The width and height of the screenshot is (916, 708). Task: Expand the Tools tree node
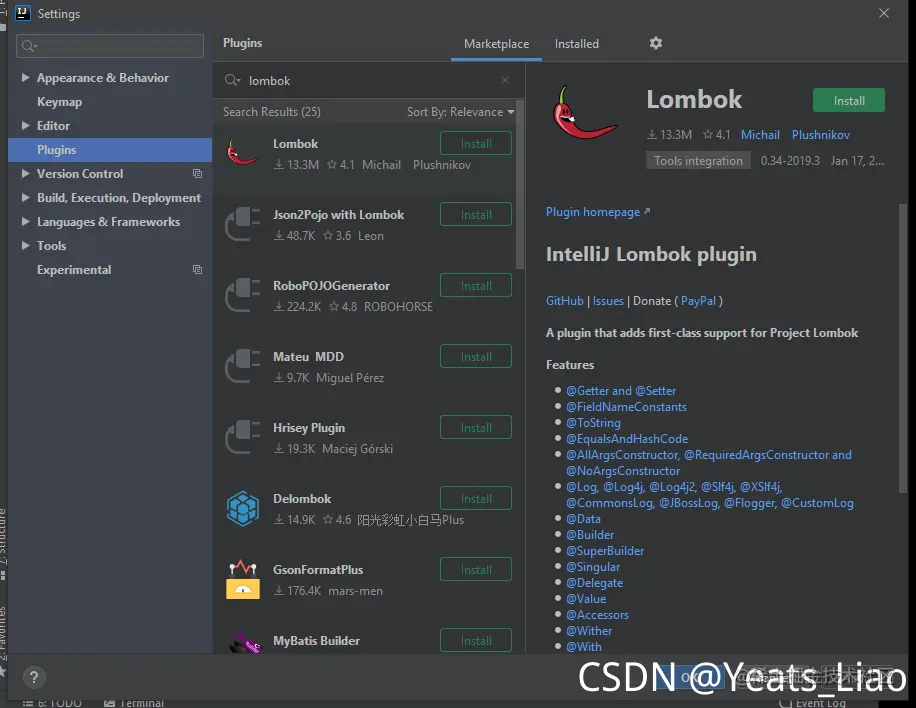(25, 245)
